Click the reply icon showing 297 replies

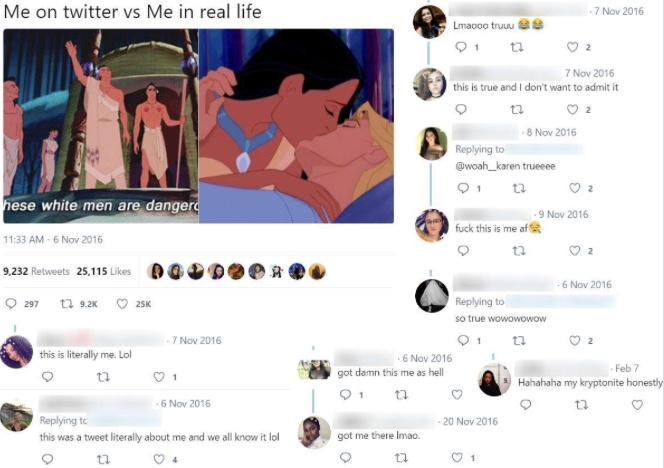pos(11,304)
